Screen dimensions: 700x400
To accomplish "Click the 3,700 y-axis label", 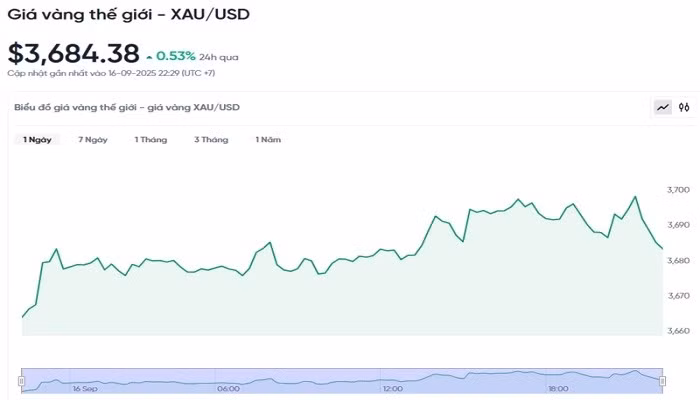I will tap(678, 190).
